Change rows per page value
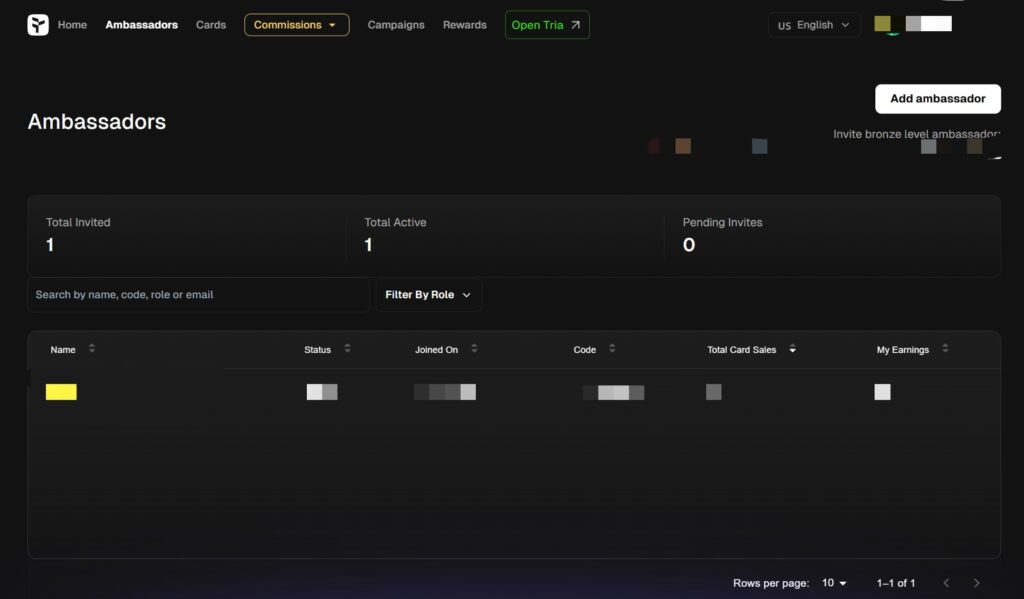 (834, 583)
